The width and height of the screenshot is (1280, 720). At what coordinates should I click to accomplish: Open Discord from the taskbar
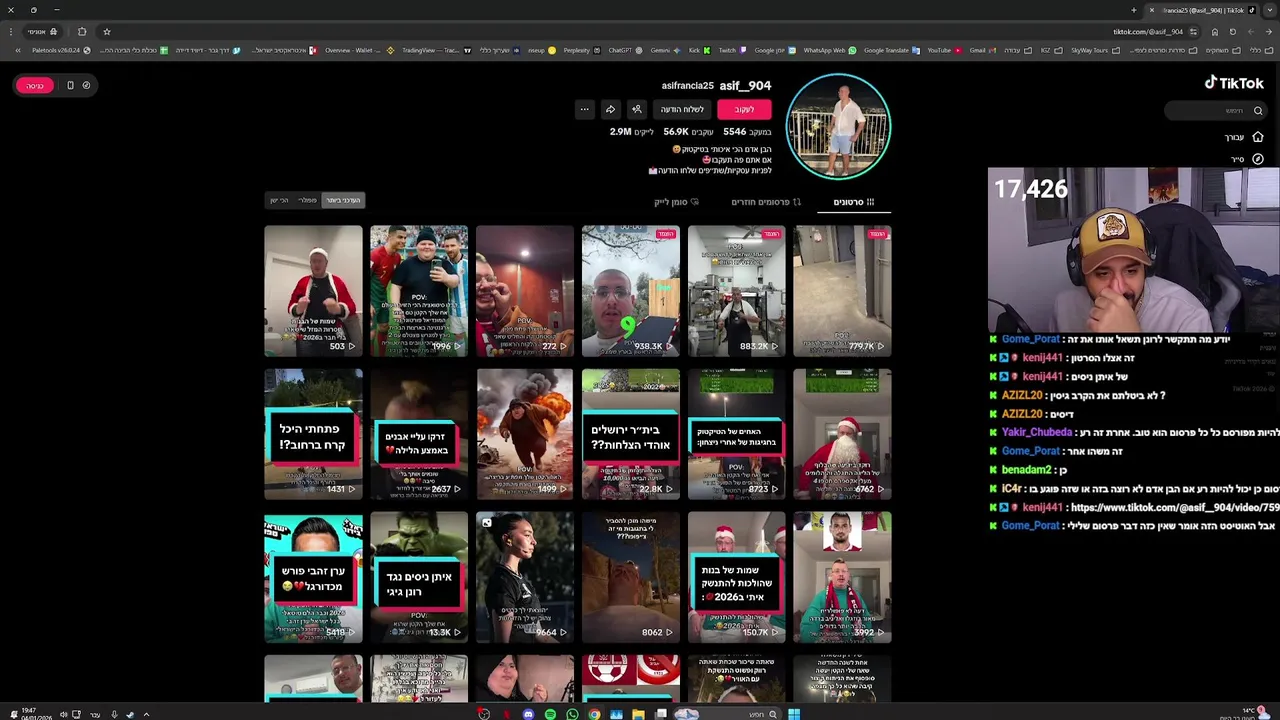pyautogui.click(x=528, y=714)
